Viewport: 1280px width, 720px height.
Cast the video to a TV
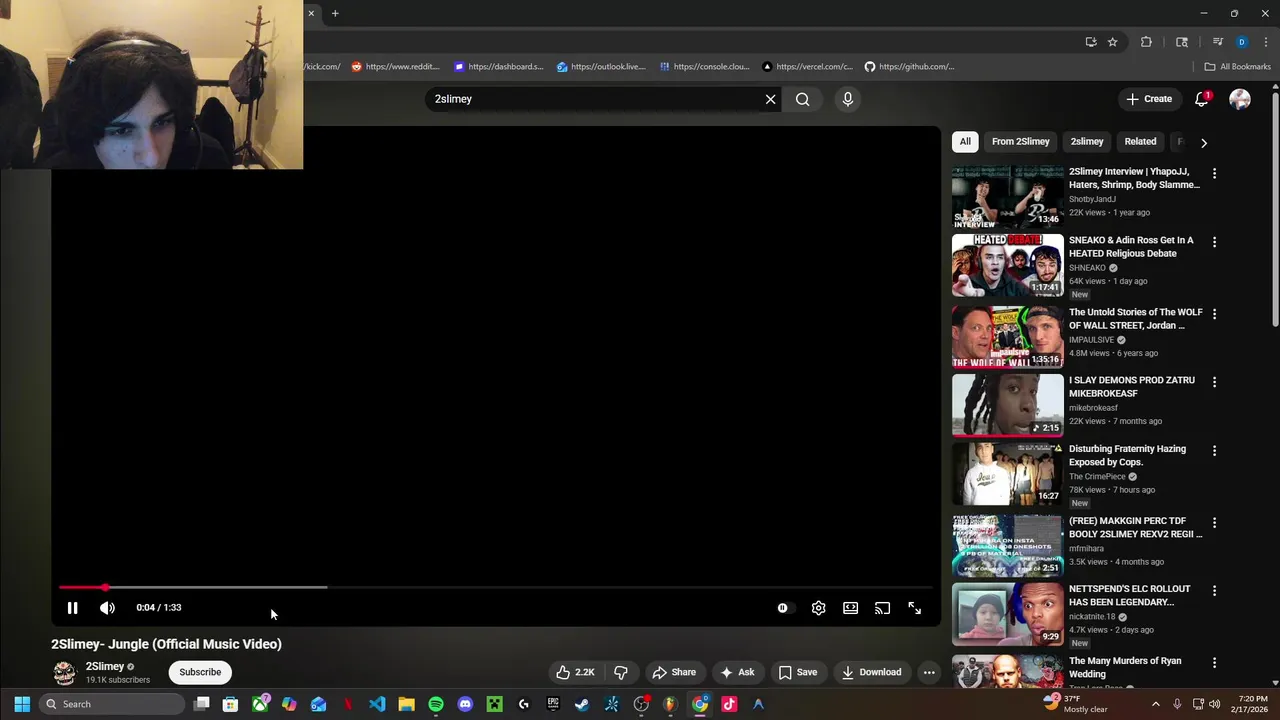coord(882,608)
